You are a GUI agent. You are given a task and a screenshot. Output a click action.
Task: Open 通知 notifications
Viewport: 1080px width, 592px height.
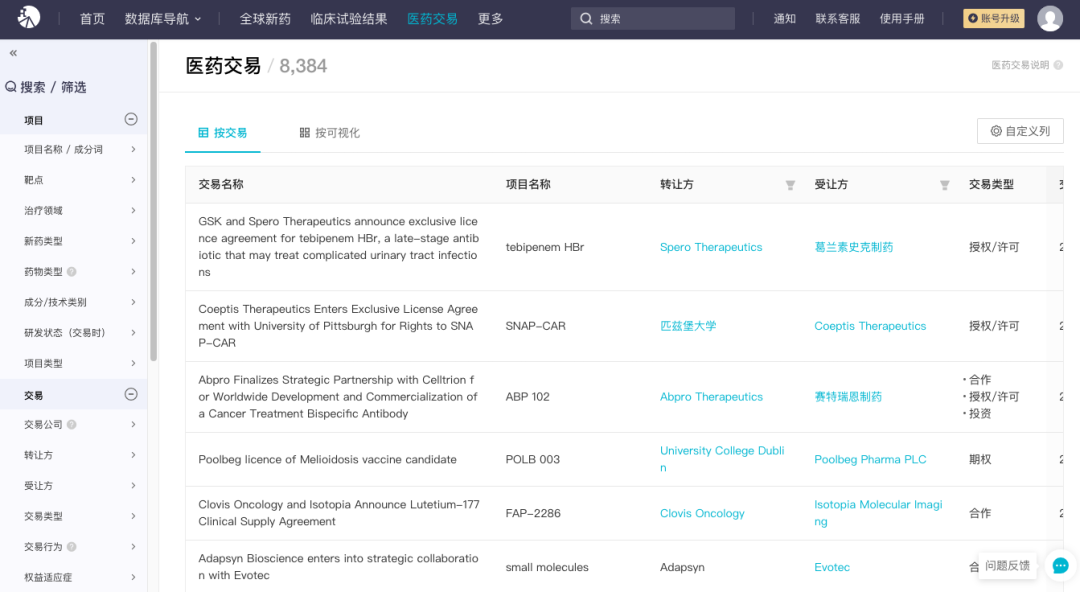click(785, 19)
